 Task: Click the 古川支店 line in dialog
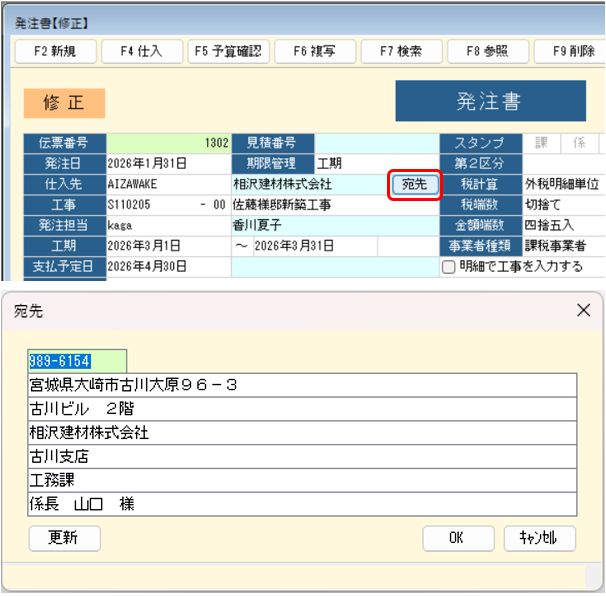click(302, 456)
